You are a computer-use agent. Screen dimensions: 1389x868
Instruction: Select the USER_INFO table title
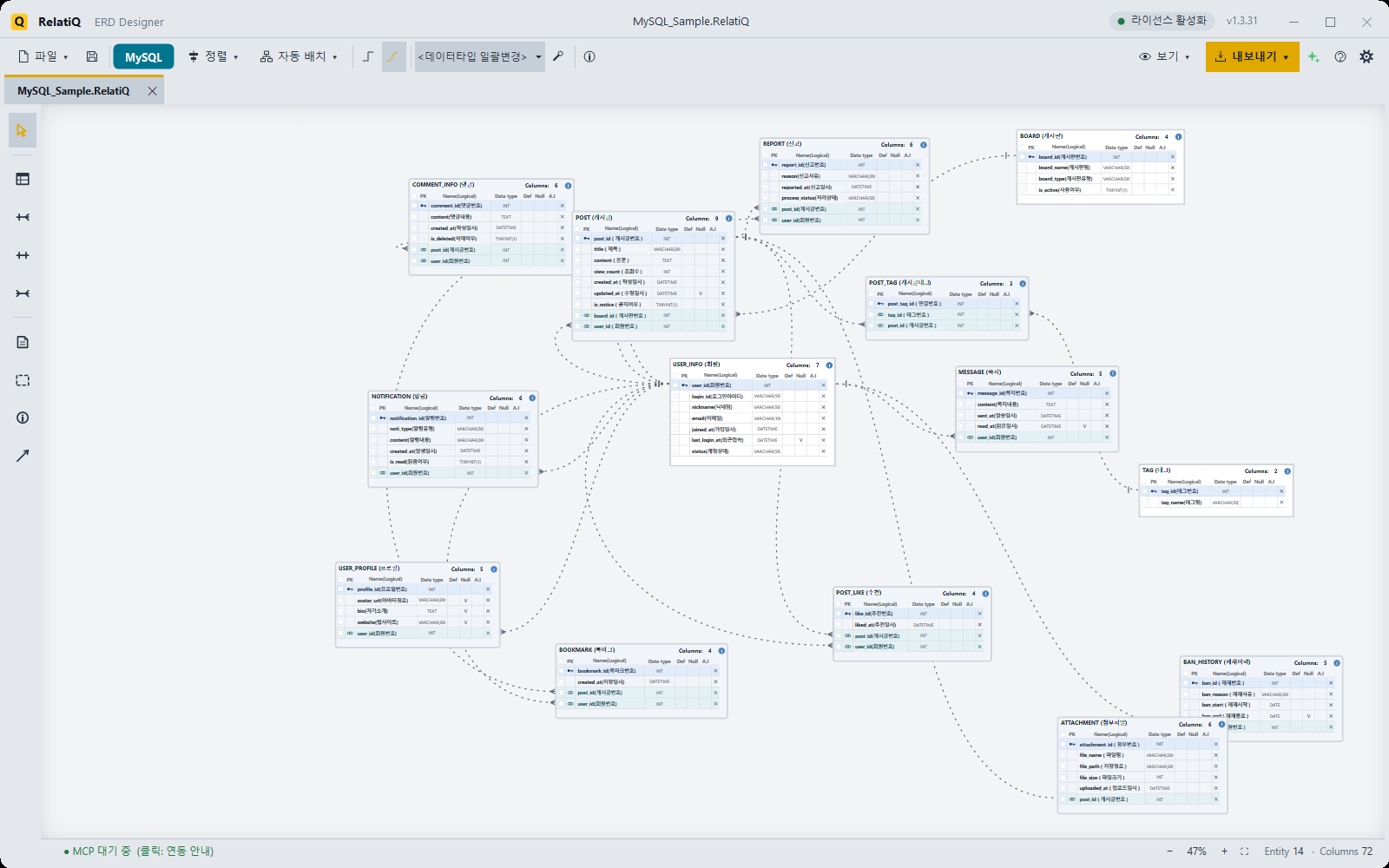(696, 365)
